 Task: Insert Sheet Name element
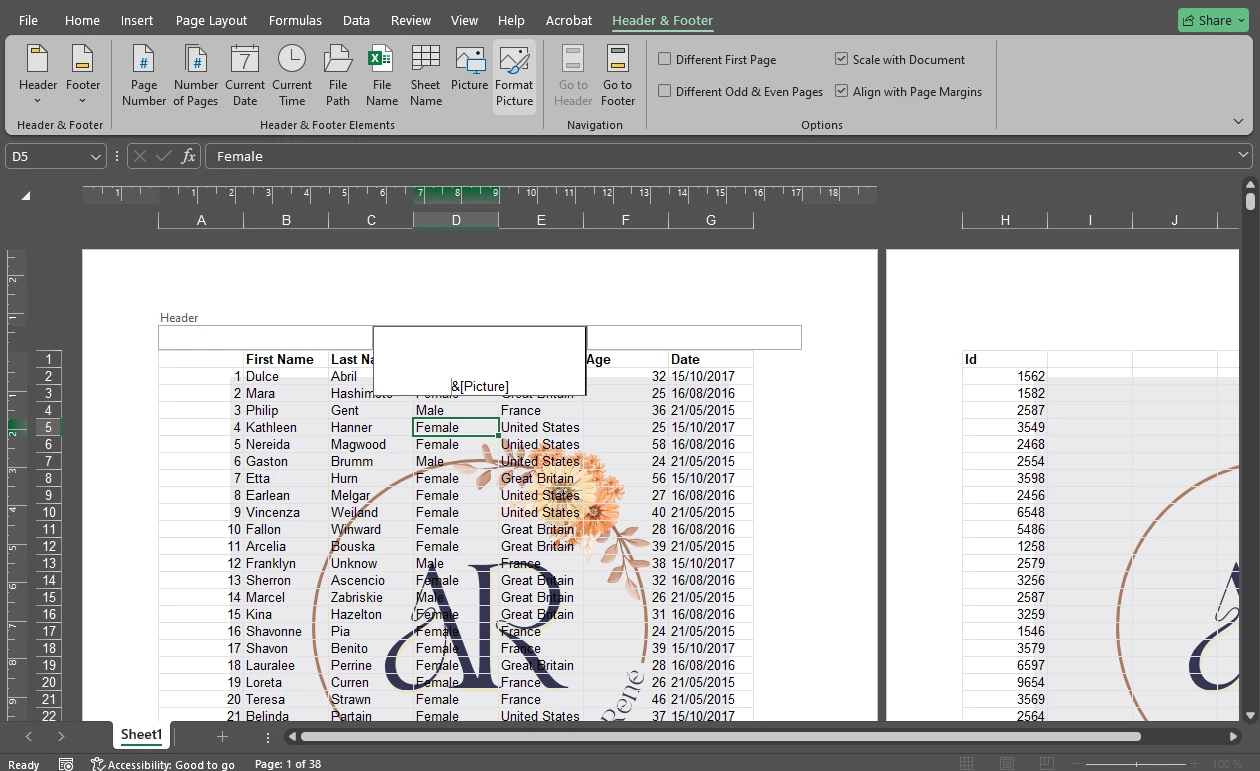point(425,76)
